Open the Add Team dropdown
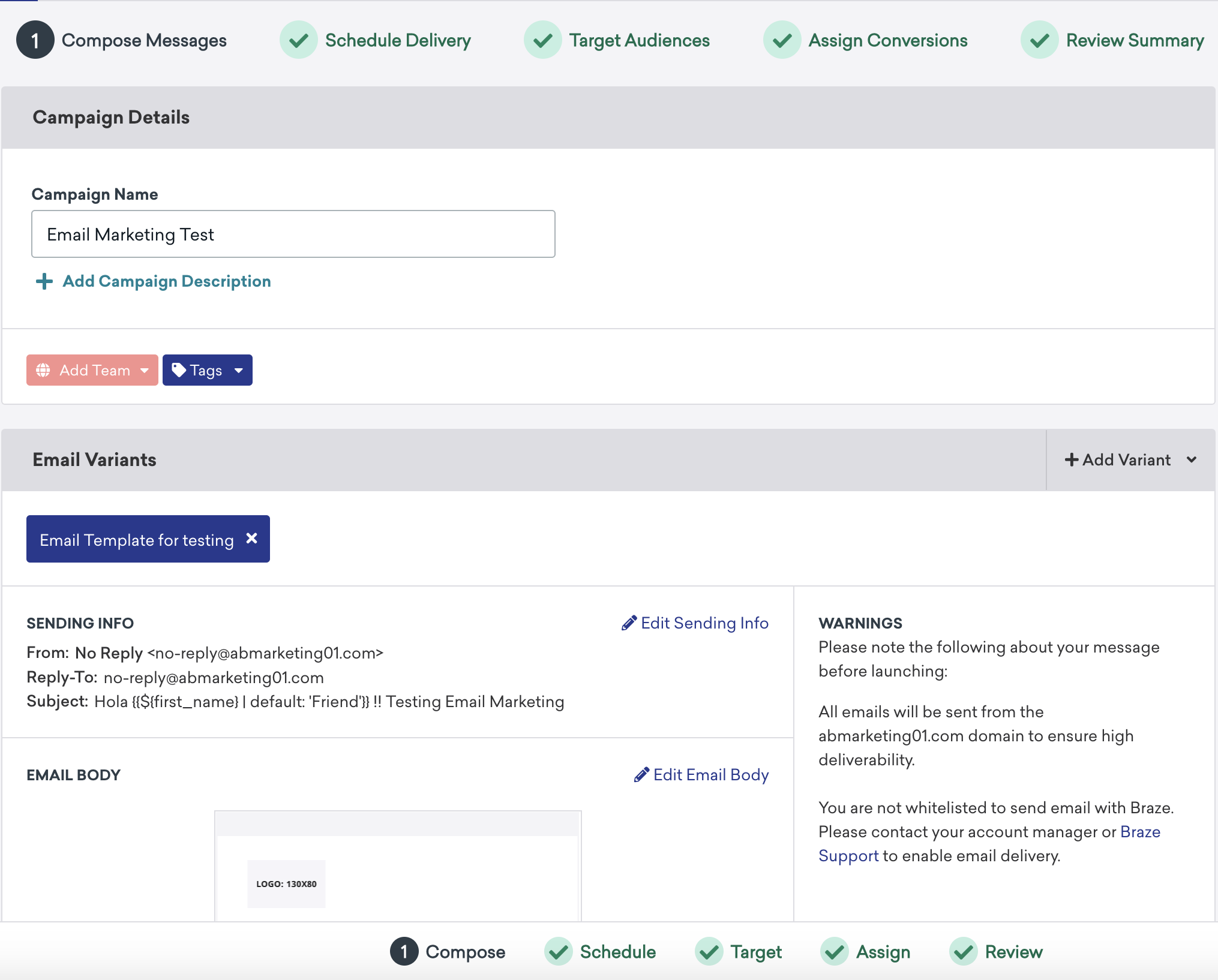The image size is (1218, 980). [92, 370]
